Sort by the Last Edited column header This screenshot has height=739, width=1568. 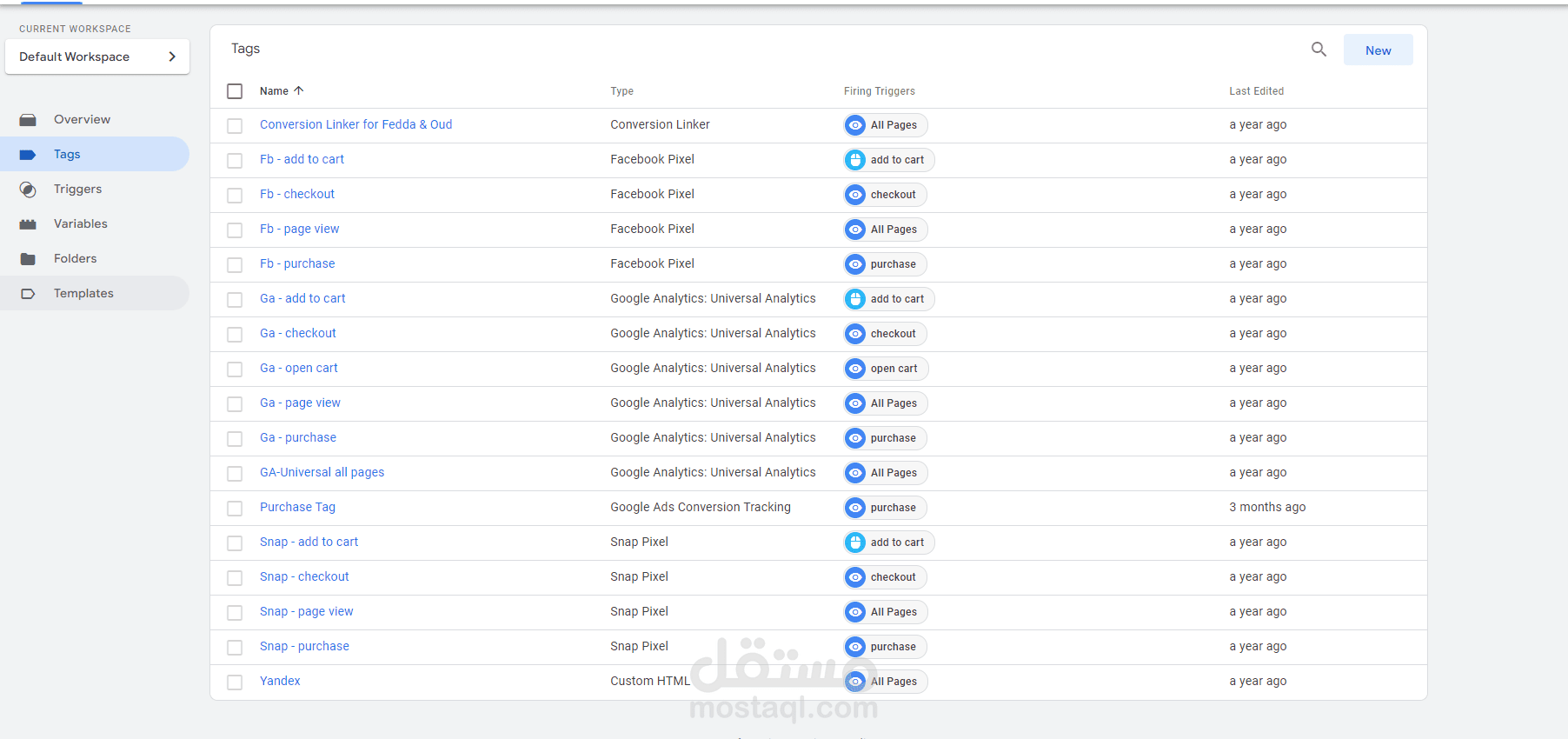(1256, 90)
